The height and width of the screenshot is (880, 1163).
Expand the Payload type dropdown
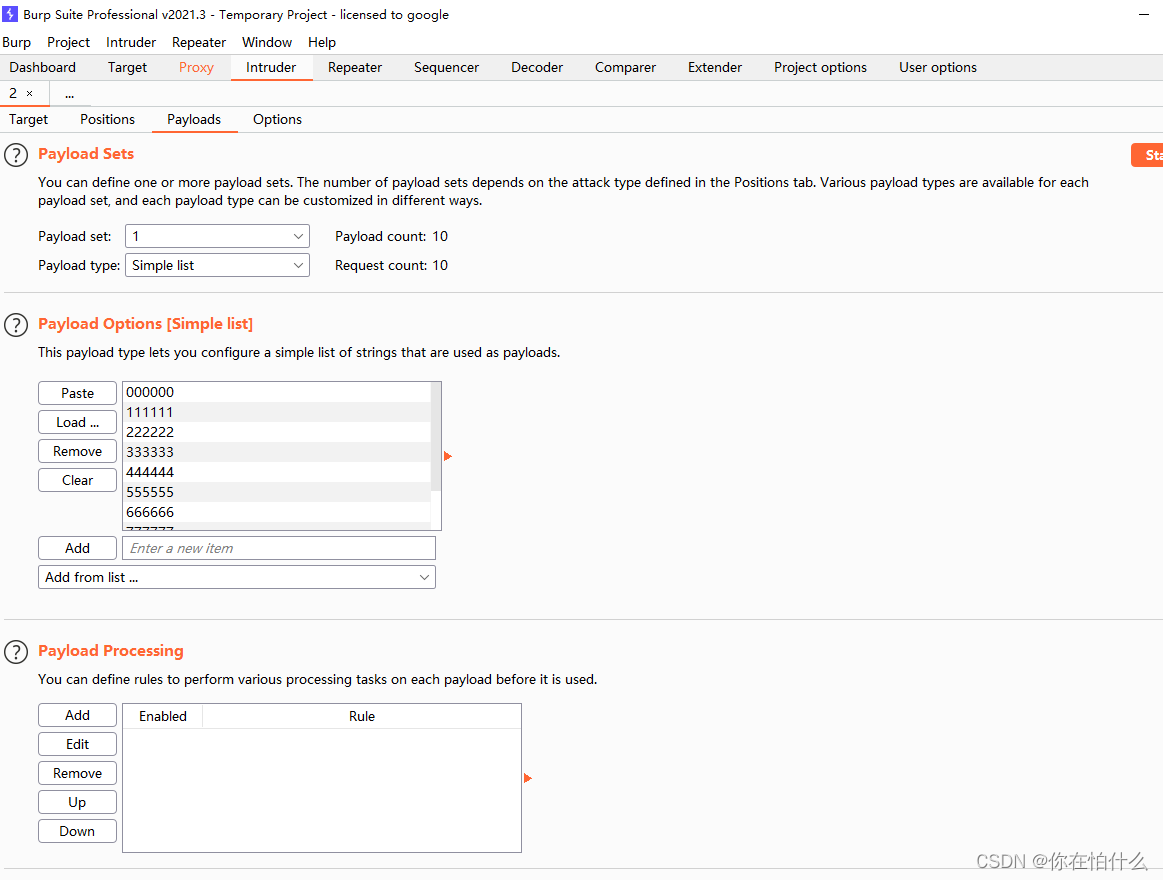[217, 265]
